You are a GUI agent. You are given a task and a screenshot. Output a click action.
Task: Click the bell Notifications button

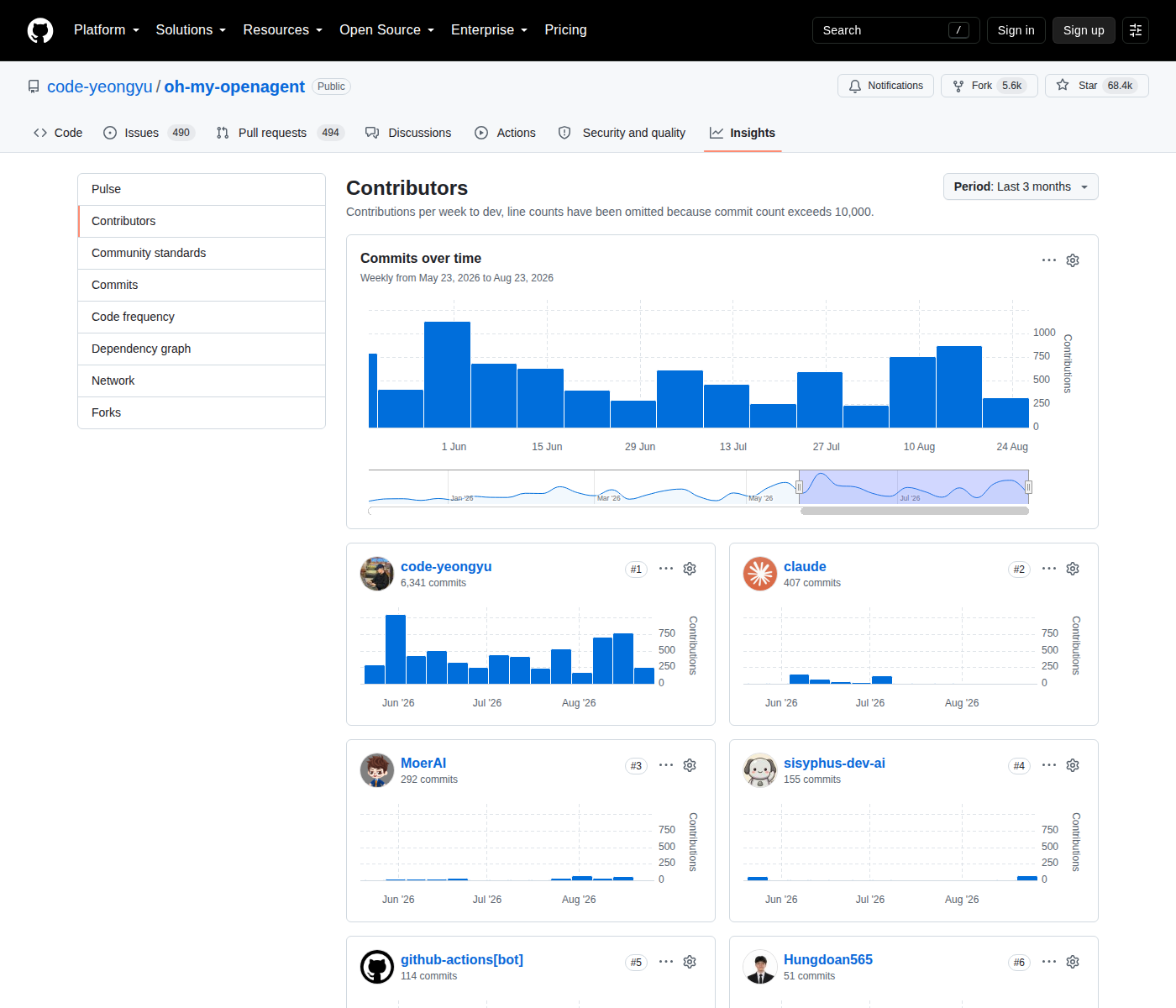coord(885,86)
